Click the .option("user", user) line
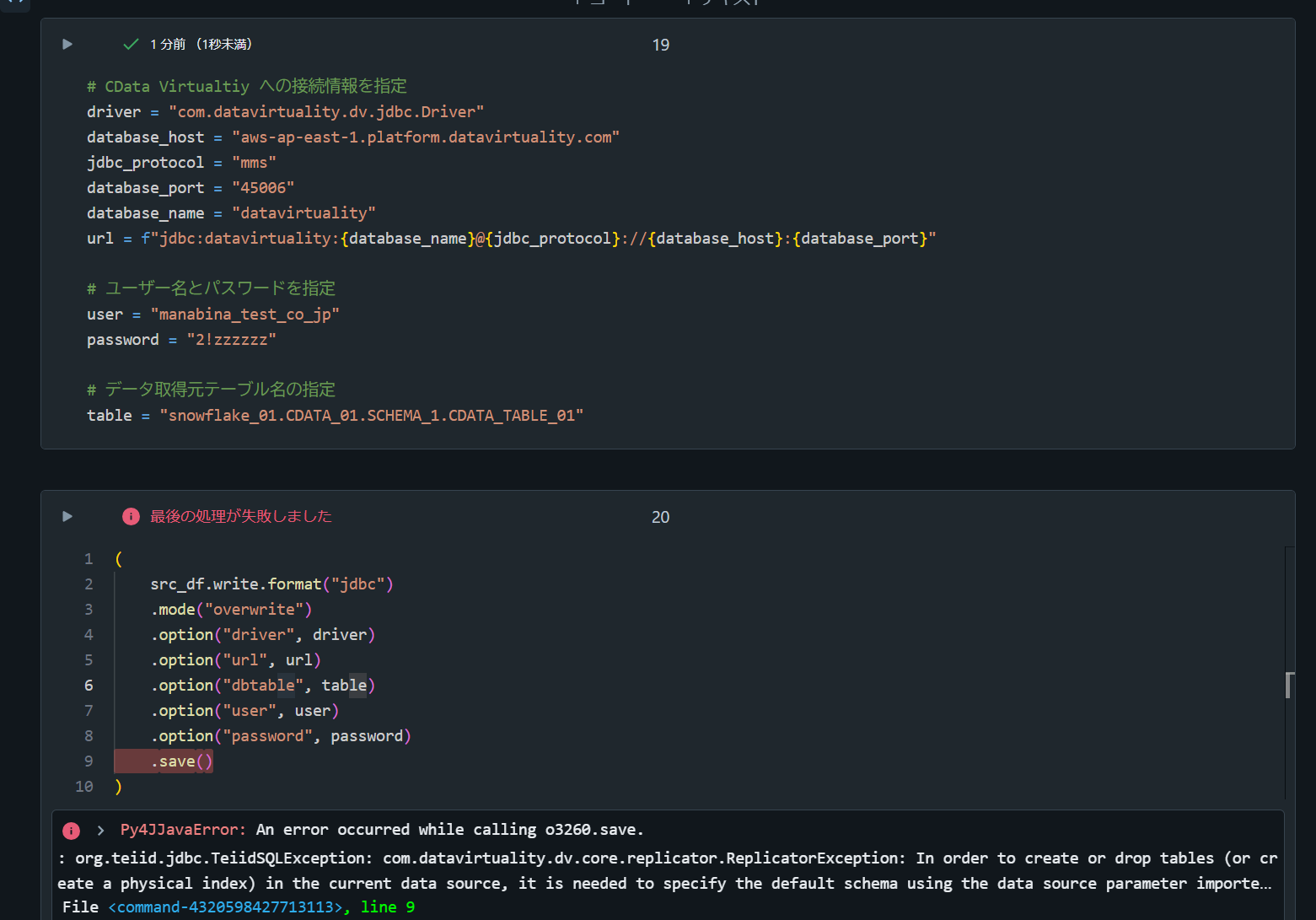The height and width of the screenshot is (920, 1316). pyautogui.click(x=244, y=710)
